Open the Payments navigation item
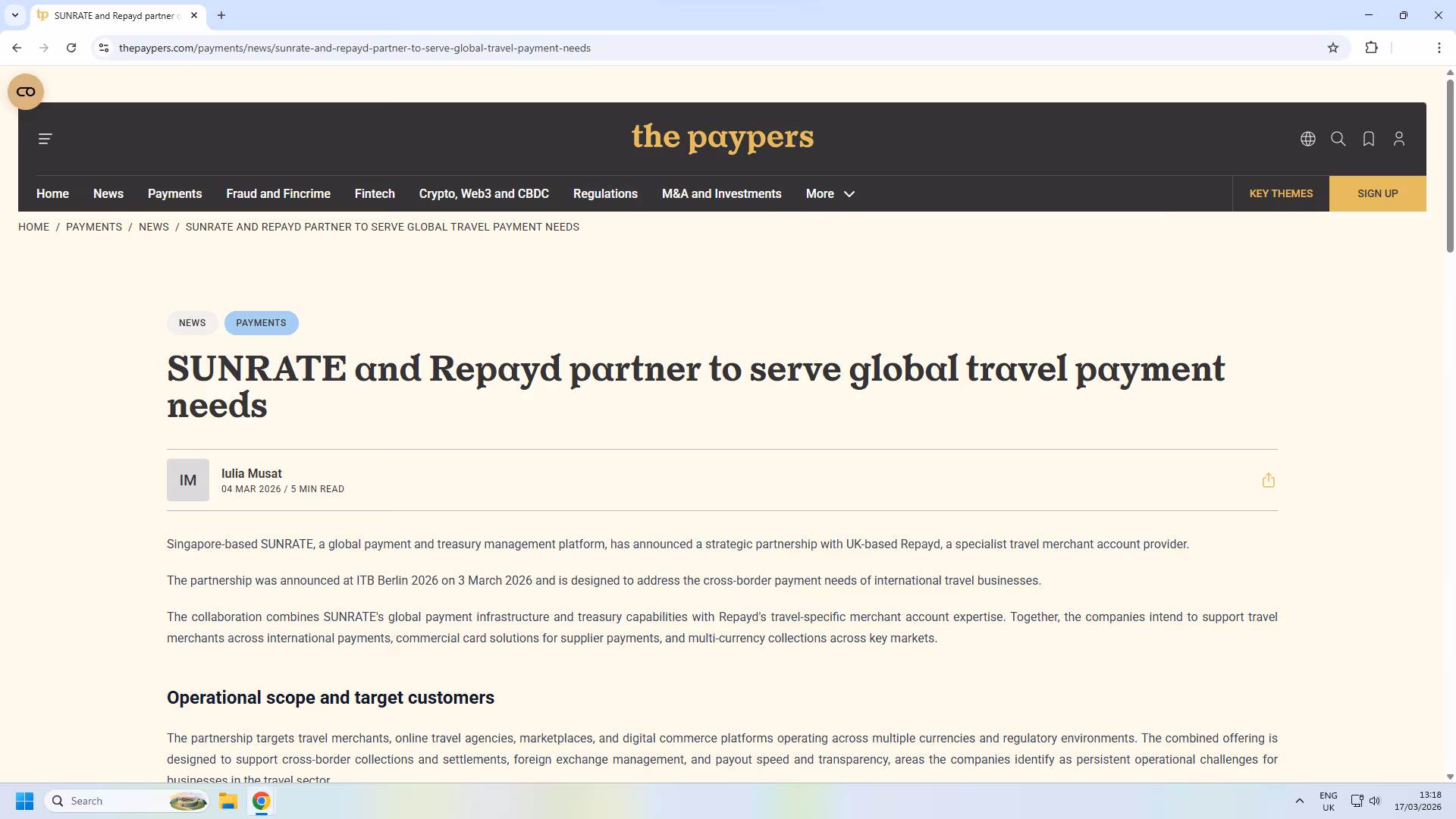The image size is (1456, 819). (174, 194)
